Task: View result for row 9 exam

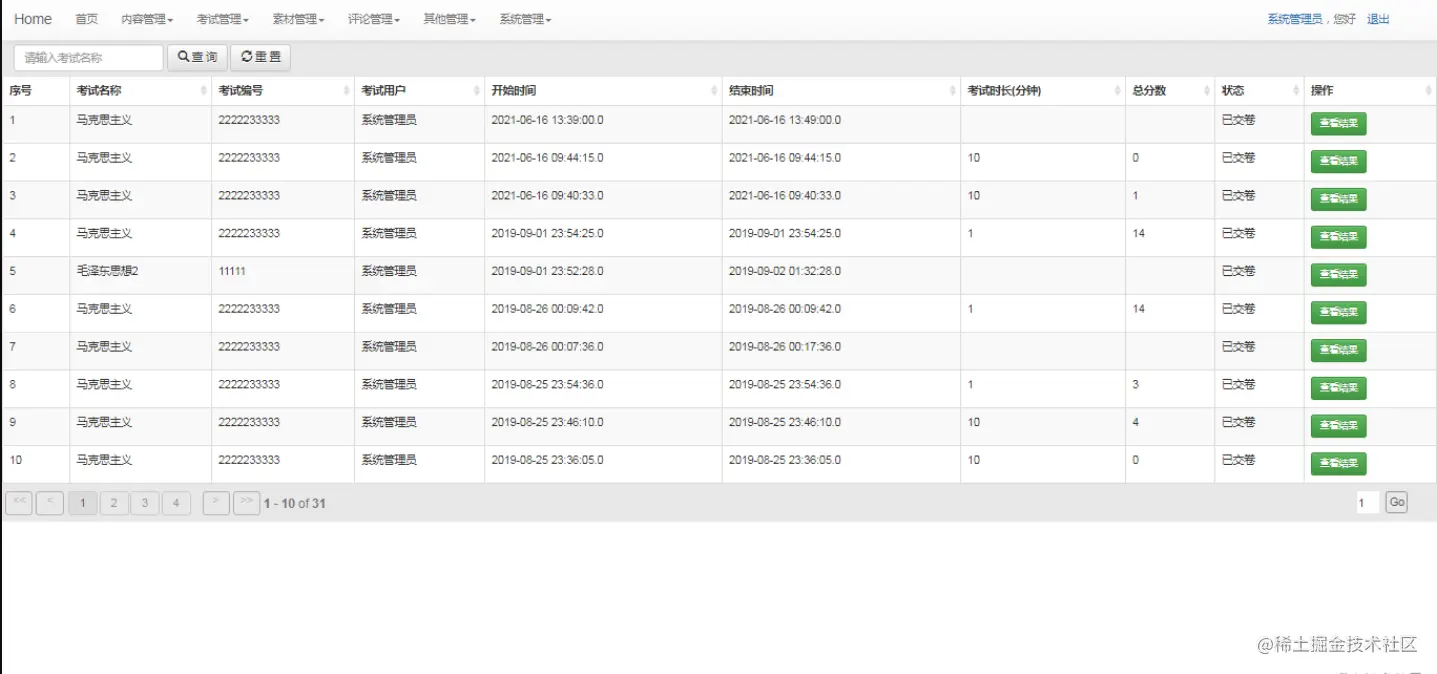Action: point(1338,426)
